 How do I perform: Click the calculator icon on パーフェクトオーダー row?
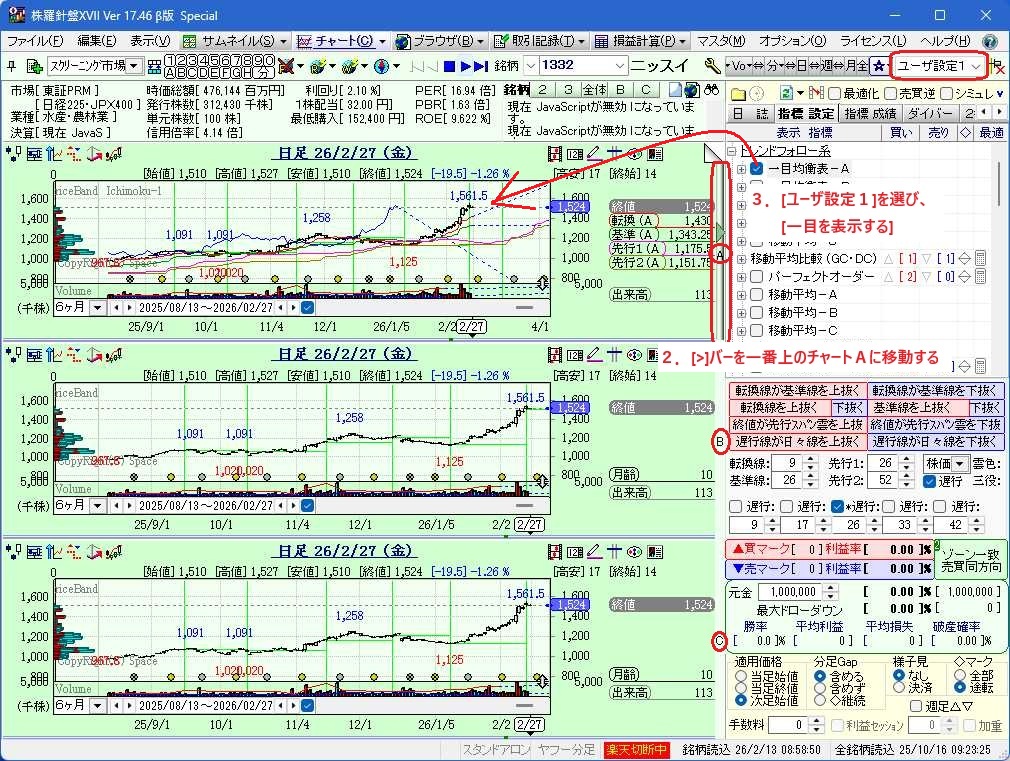pyautogui.click(x=981, y=277)
